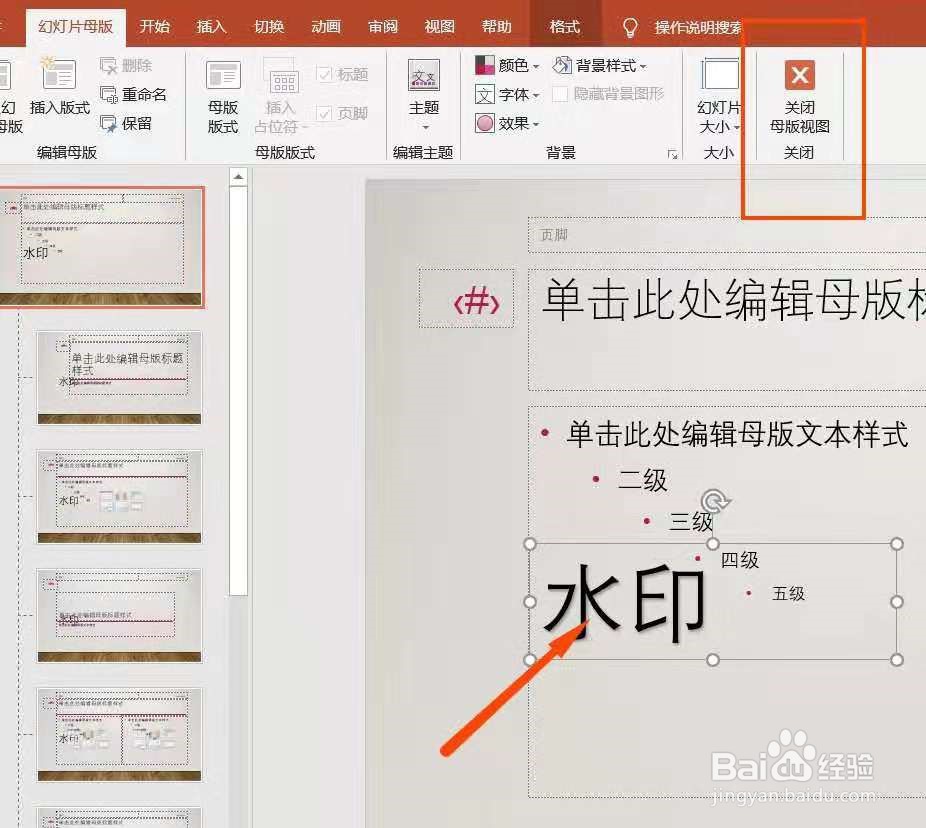Open the Slide Size (幻灯片大小) button
The image size is (926, 828).
click(719, 96)
